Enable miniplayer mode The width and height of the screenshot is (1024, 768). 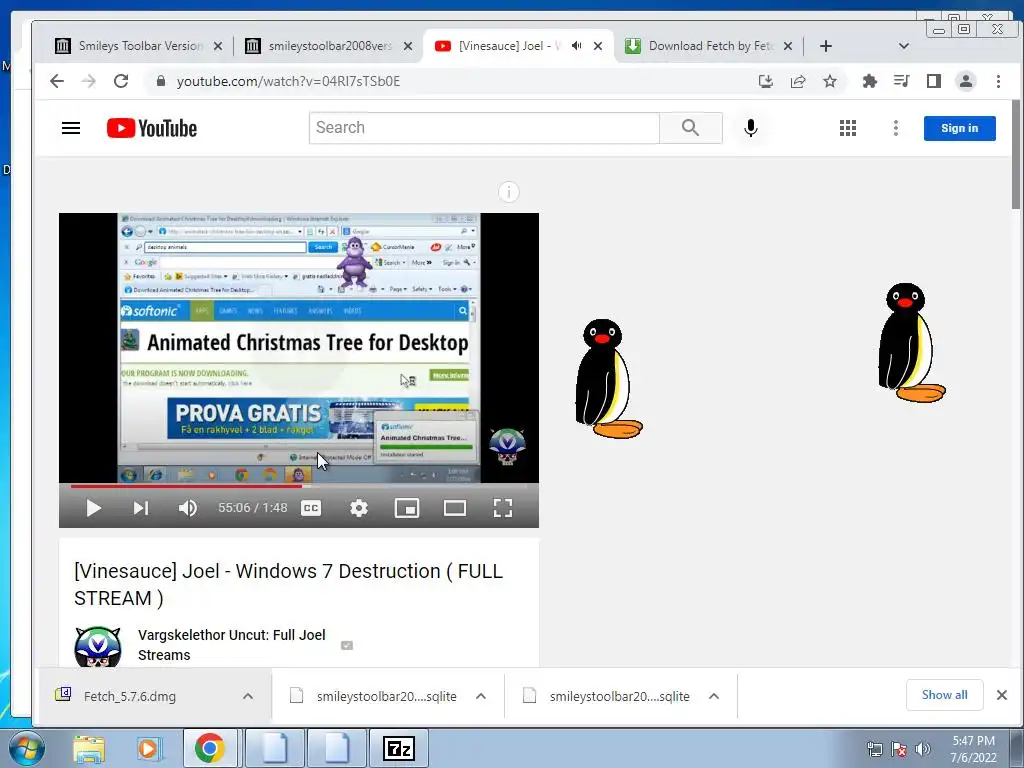[x=407, y=508]
